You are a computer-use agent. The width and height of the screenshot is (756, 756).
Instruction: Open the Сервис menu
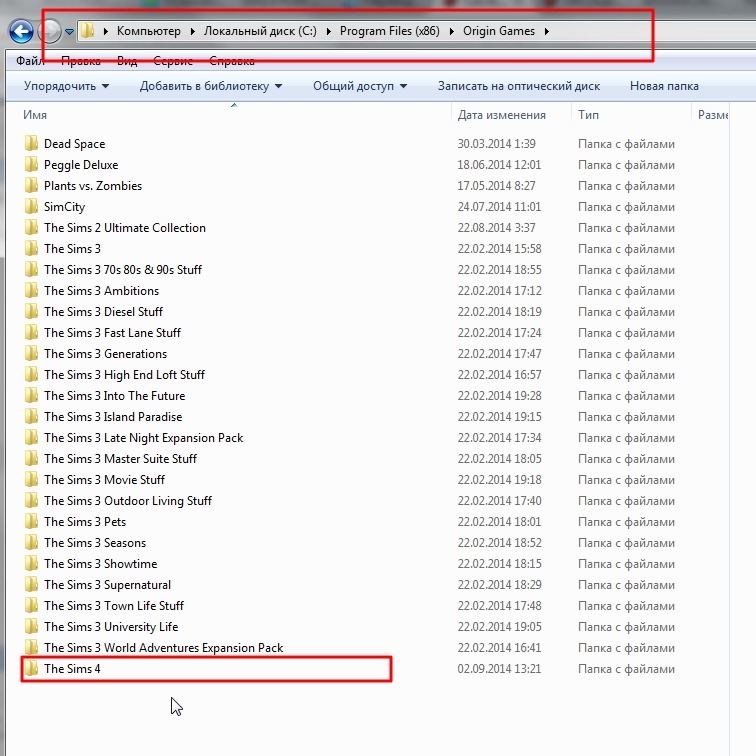pos(173,61)
